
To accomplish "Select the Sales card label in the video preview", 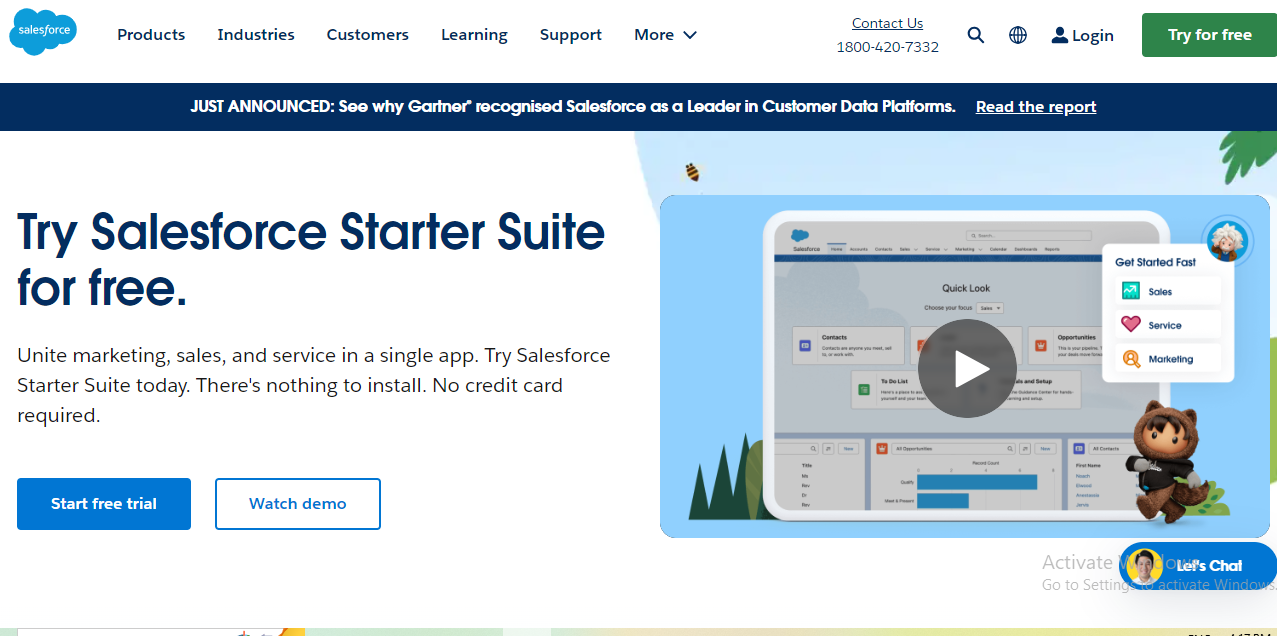I will (1160, 292).
